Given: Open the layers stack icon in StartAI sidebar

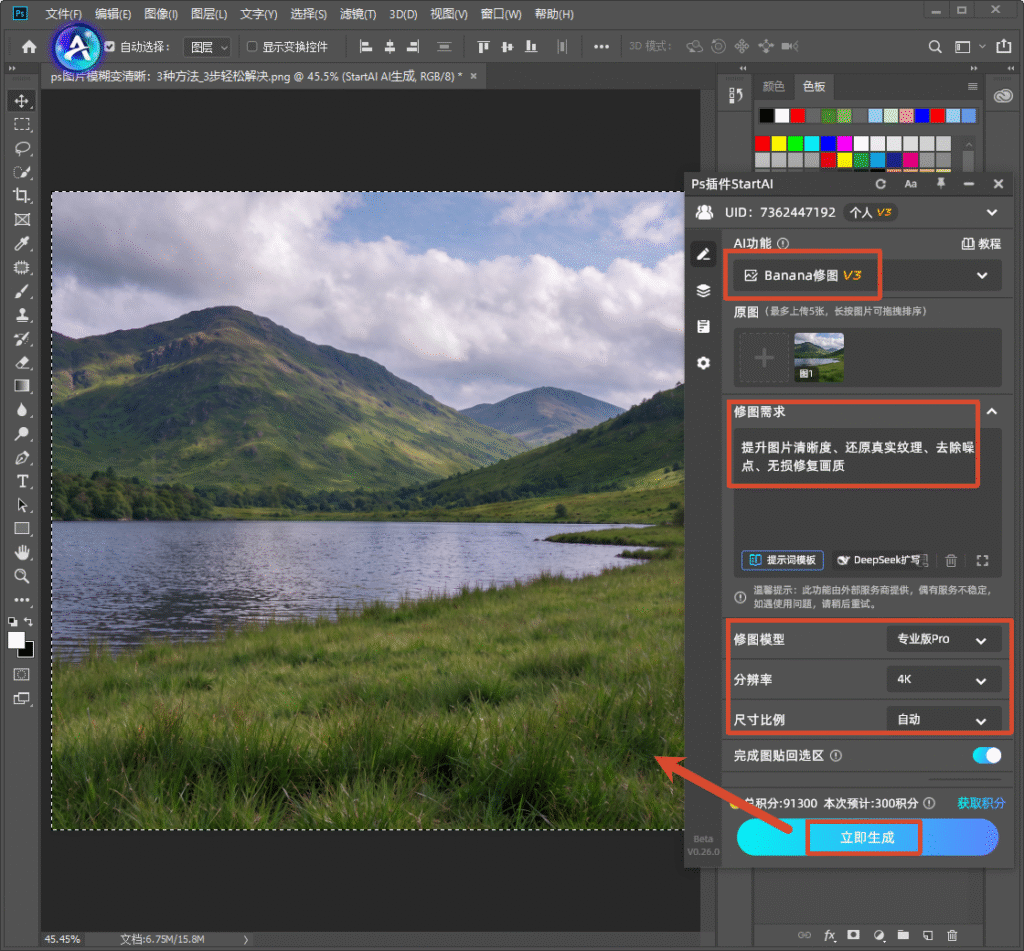Looking at the screenshot, I should tap(703, 291).
